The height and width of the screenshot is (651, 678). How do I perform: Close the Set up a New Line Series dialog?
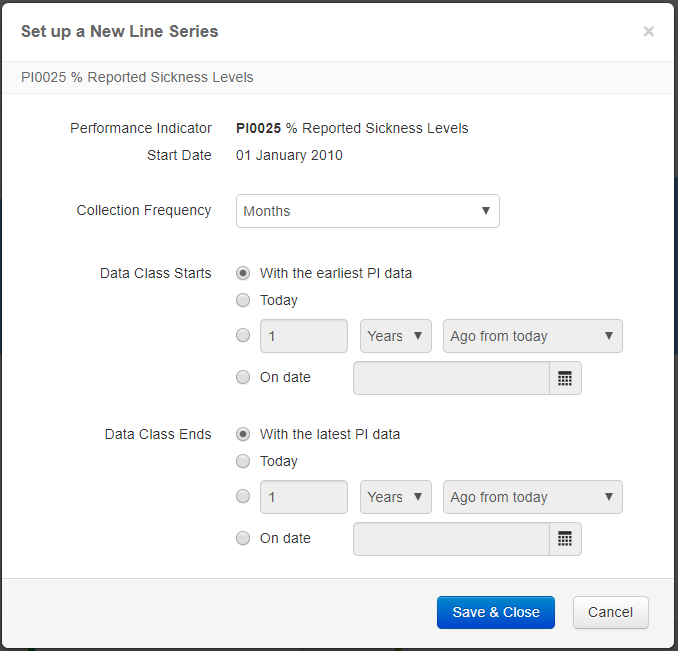coord(648,32)
